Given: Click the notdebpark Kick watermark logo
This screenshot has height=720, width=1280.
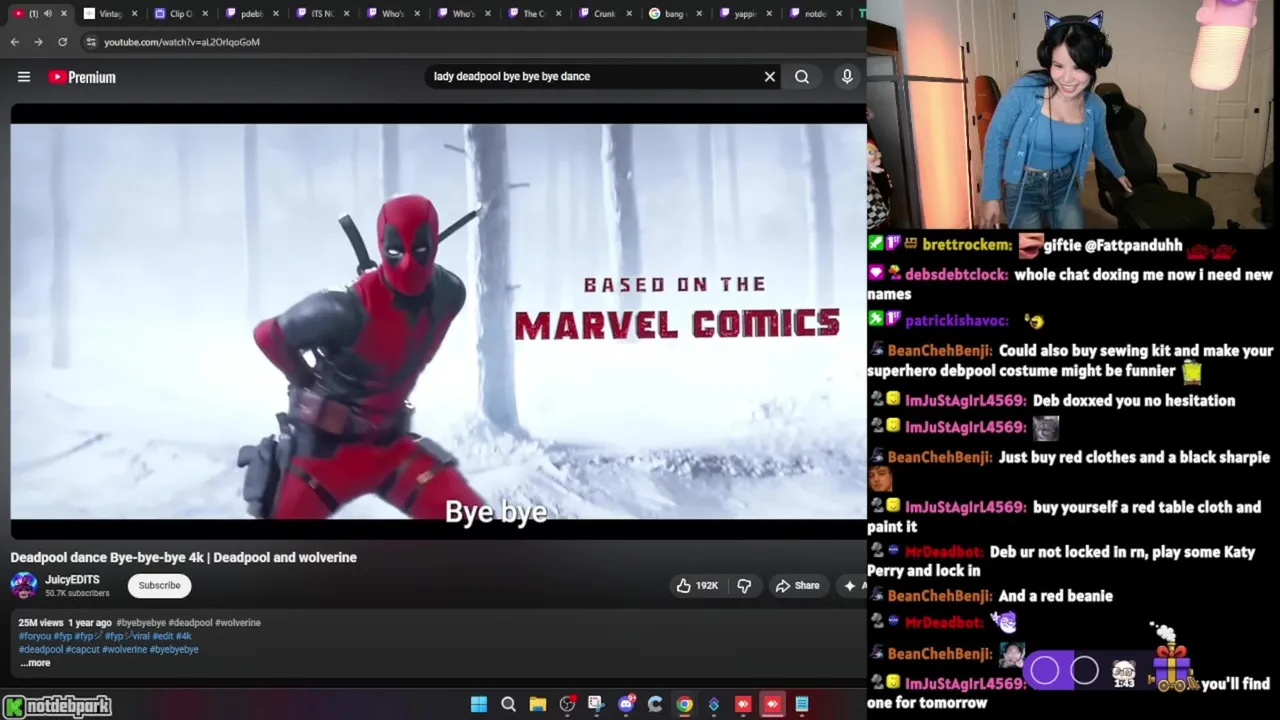Looking at the screenshot, I should 57,706.
